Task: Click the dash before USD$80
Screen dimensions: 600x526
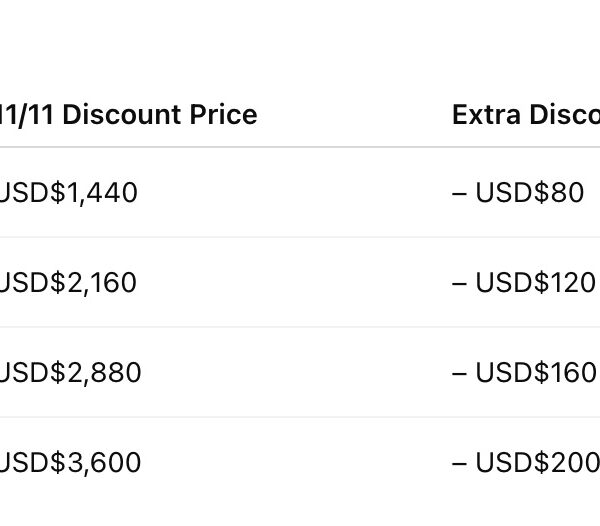Action: [x=459, y=192]
